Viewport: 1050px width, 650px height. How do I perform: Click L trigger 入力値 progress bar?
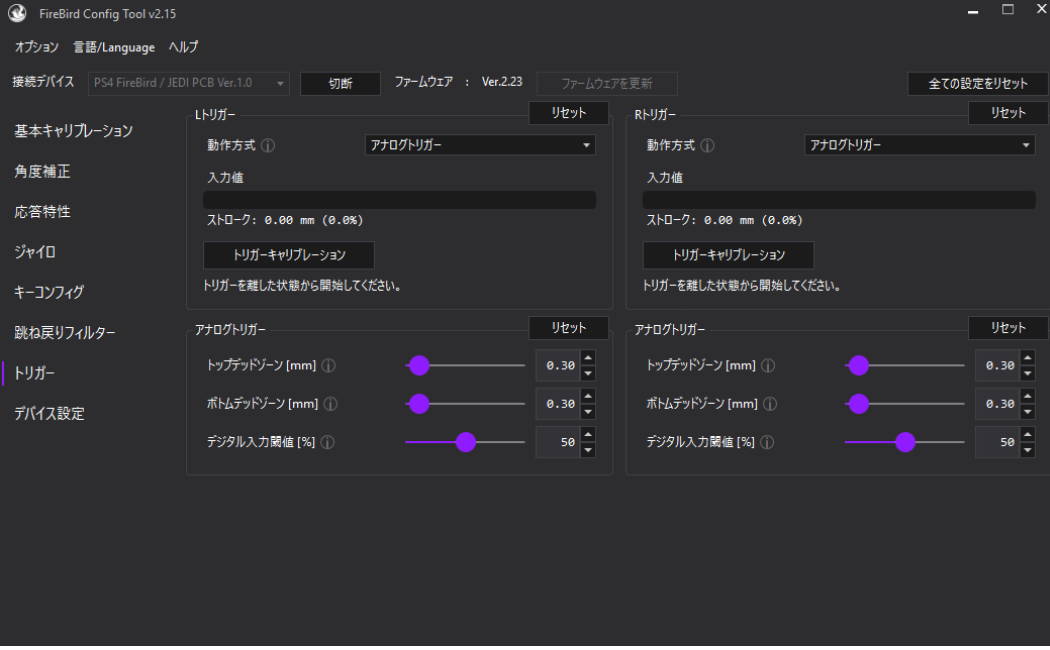pyautogui.click(x=400, y=199)
